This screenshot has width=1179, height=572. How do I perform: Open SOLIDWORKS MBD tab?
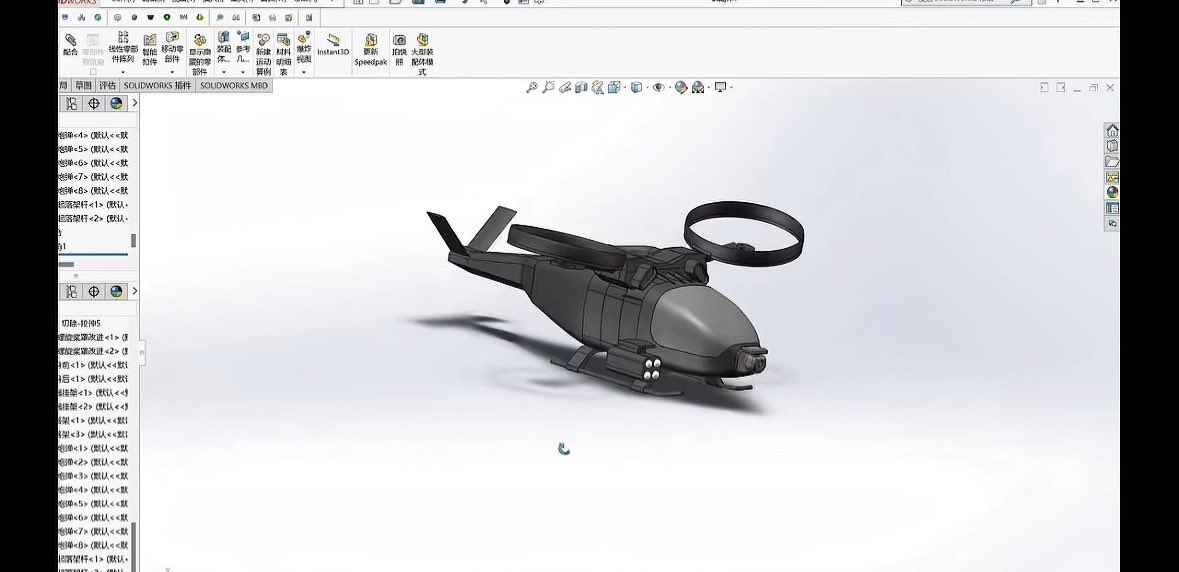point(234,86)
